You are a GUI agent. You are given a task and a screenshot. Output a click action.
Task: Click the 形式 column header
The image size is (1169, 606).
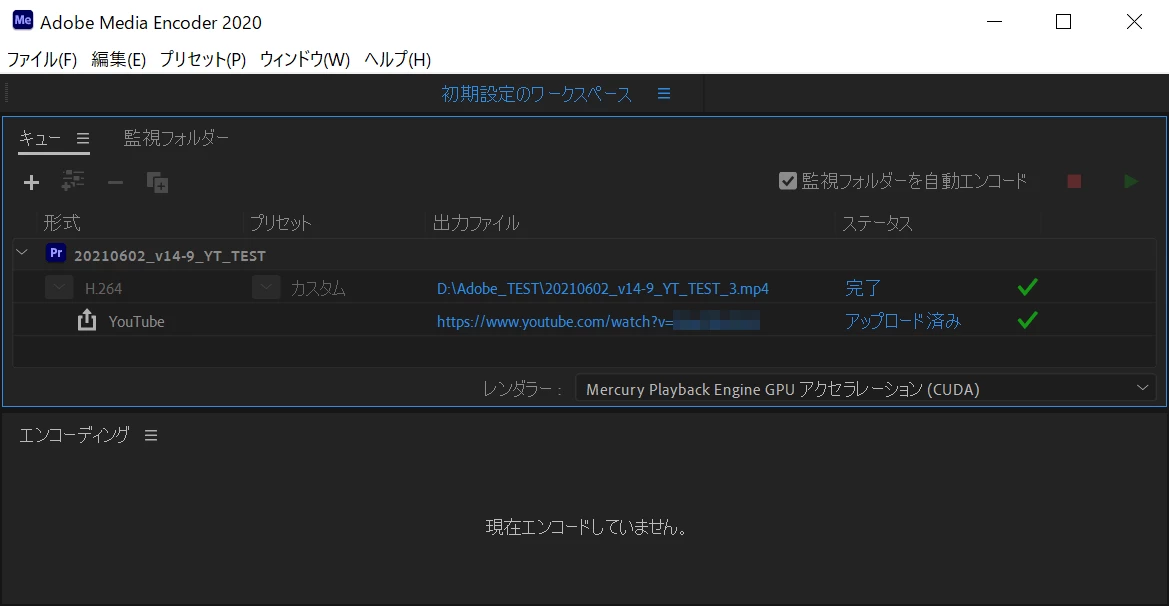coord(62,223)
